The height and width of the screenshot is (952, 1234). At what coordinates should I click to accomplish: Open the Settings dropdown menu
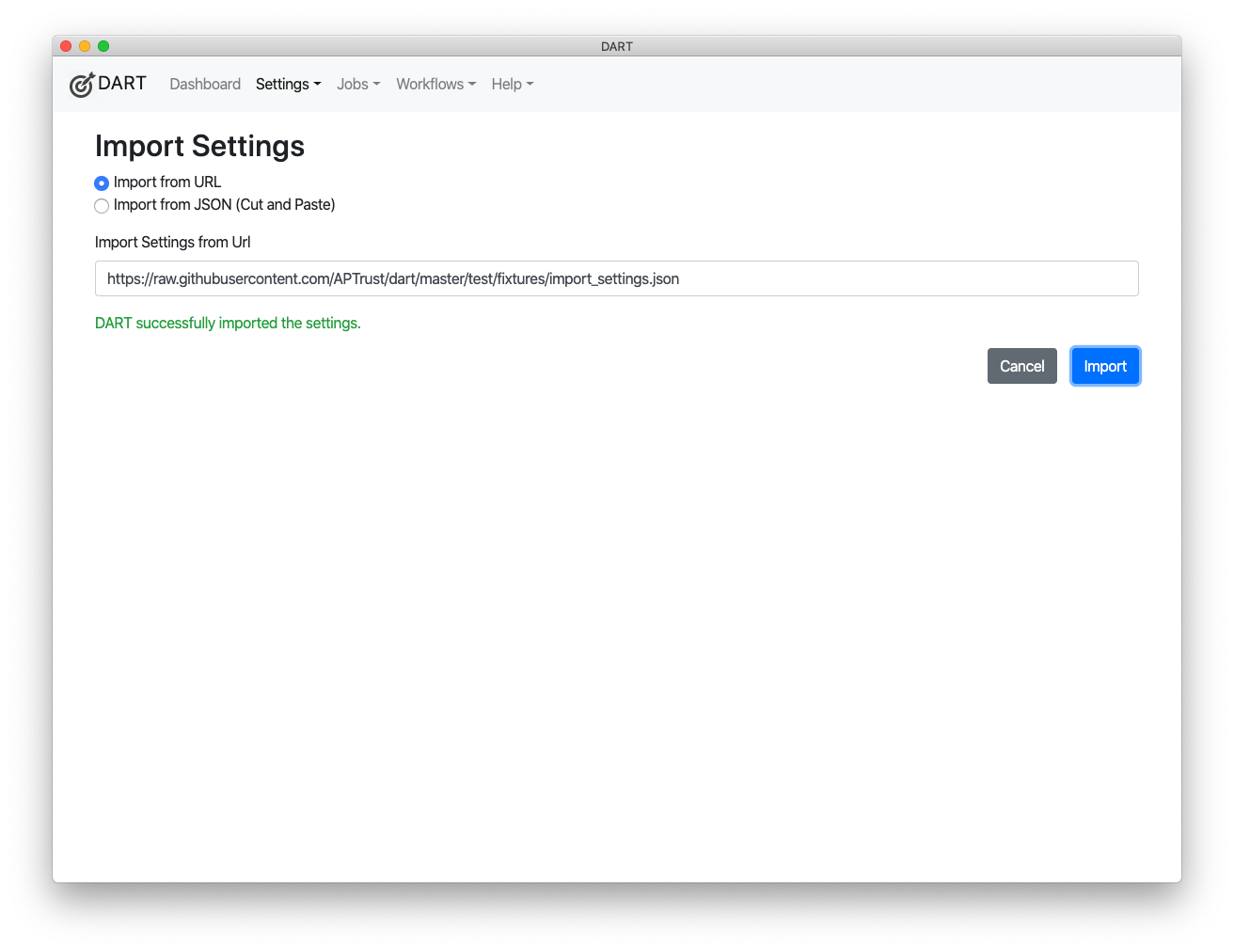click(x=283, y=84)
